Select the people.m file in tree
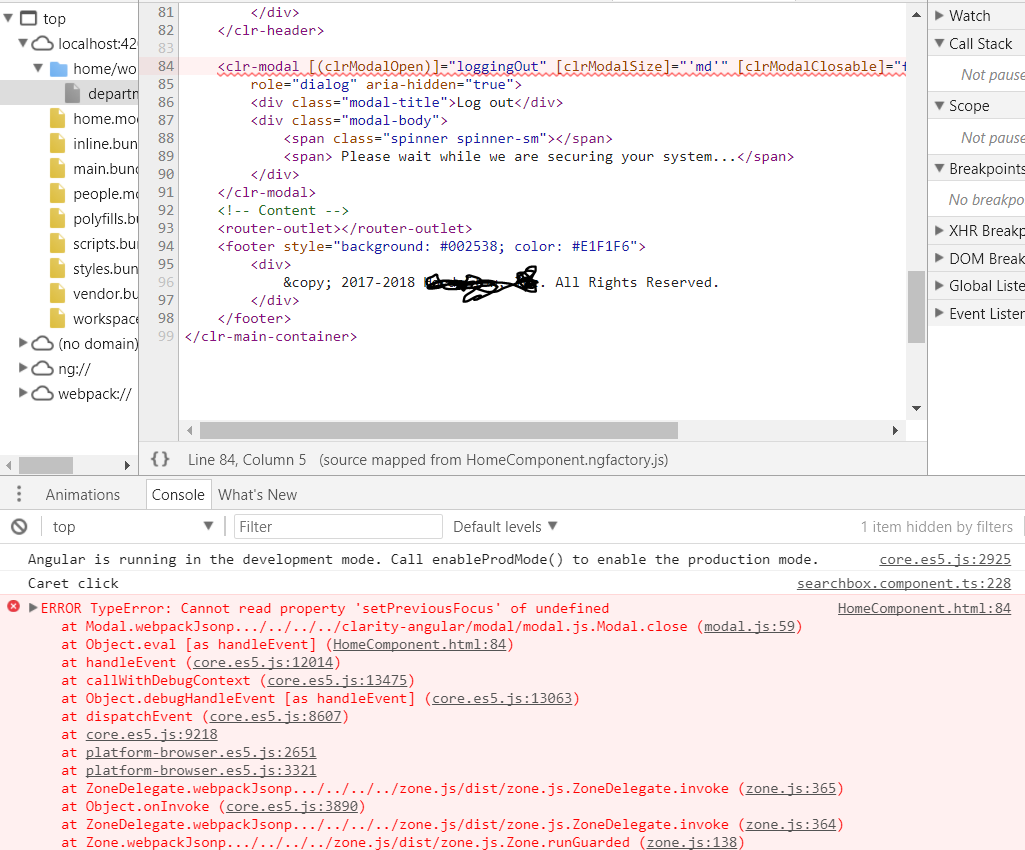The image size is (1025, 850). [x=95, y=194]
